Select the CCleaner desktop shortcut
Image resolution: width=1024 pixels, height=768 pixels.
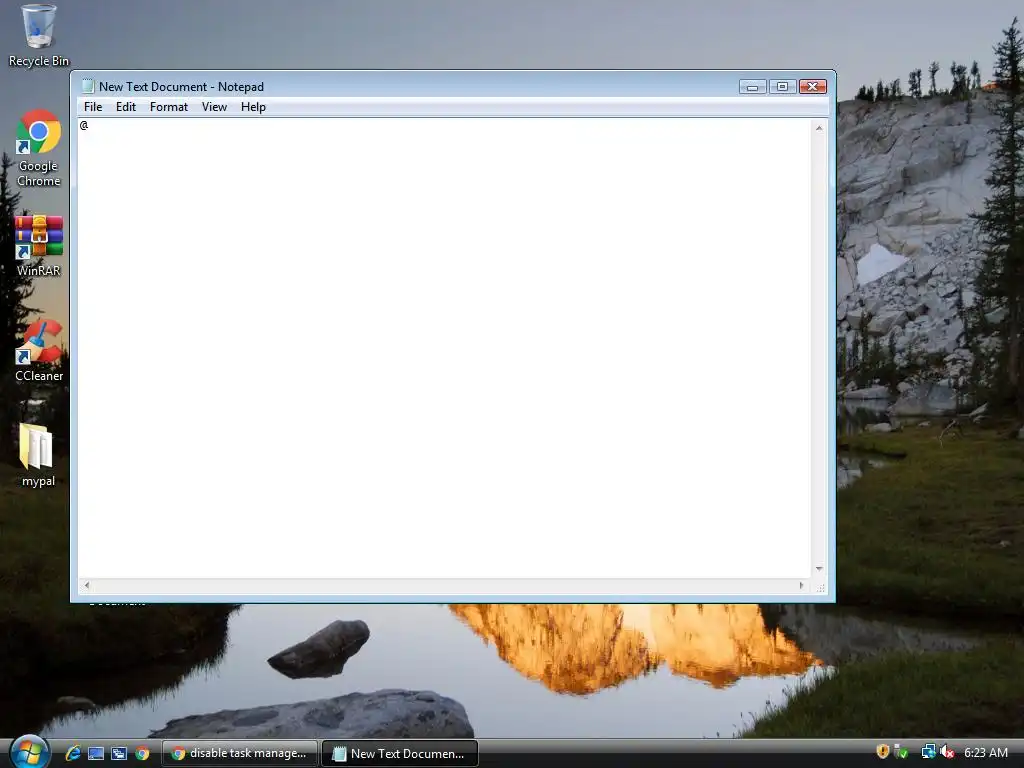click(x=39, y=350)
